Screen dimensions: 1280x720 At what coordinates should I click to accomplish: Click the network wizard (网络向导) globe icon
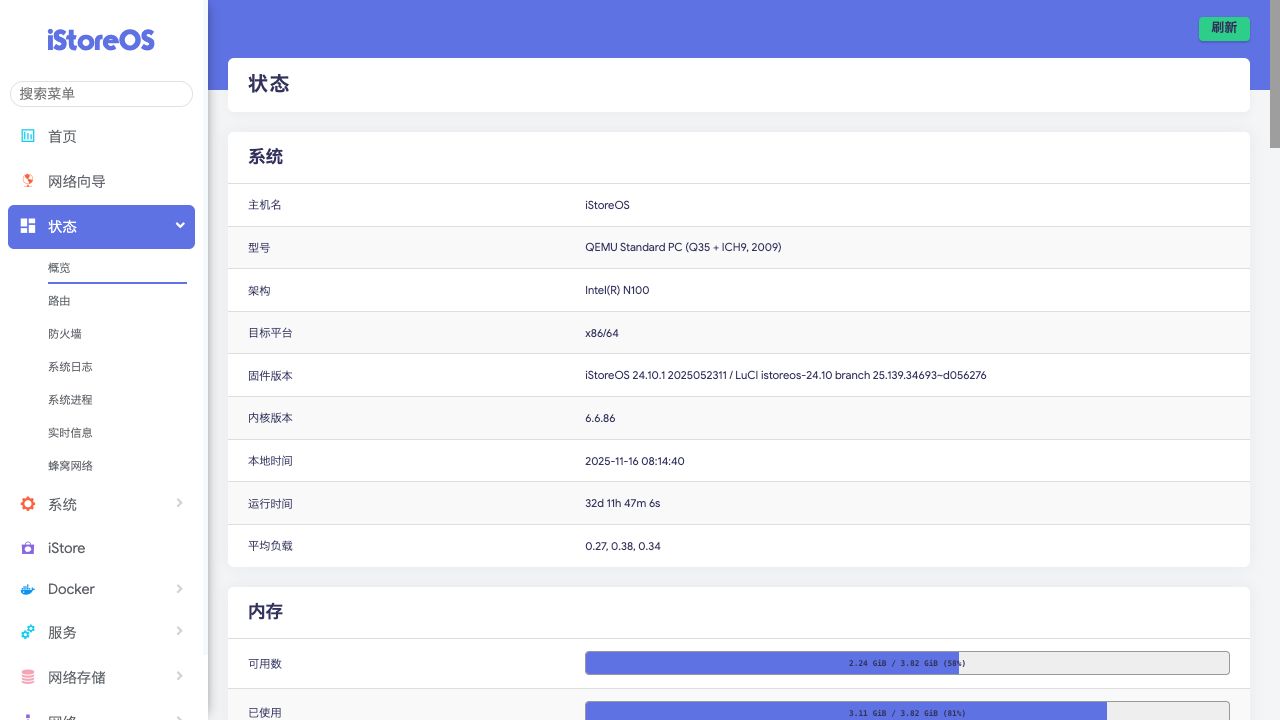click(x=28, y=181)
